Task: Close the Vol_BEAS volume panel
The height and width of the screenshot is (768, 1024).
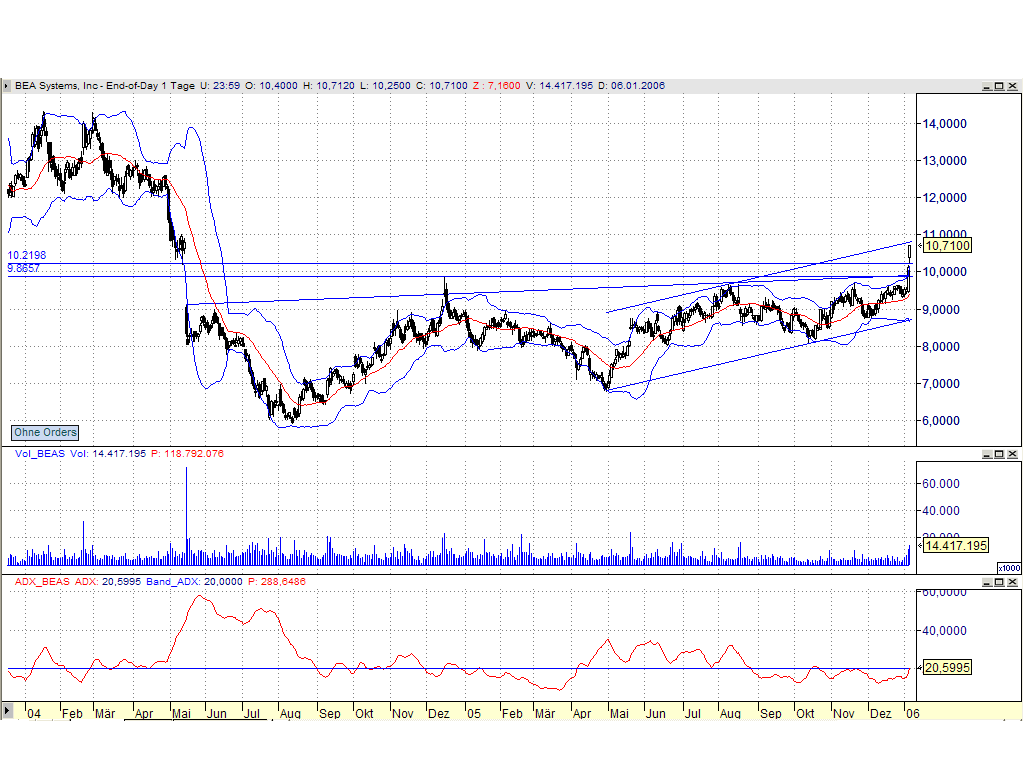Action: pos(1011,454)
